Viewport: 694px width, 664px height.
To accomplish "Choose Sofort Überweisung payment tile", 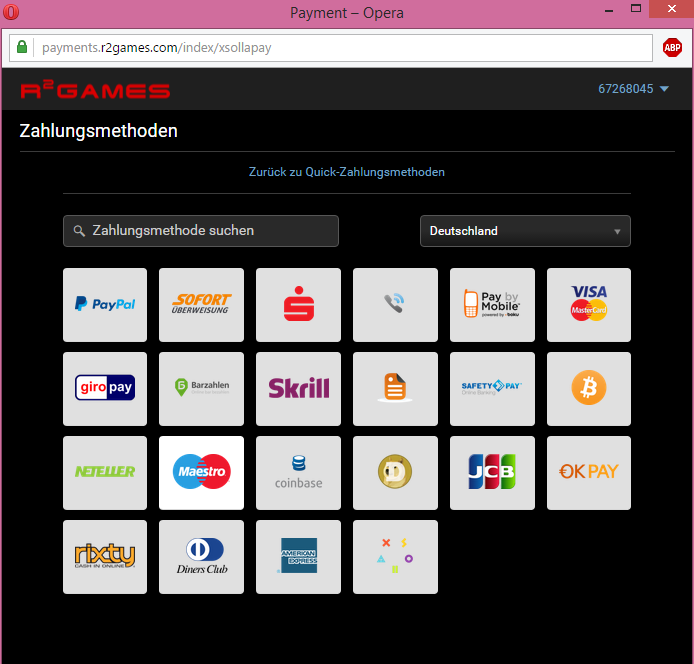I will pyautogui.click(x=201, y=305).
